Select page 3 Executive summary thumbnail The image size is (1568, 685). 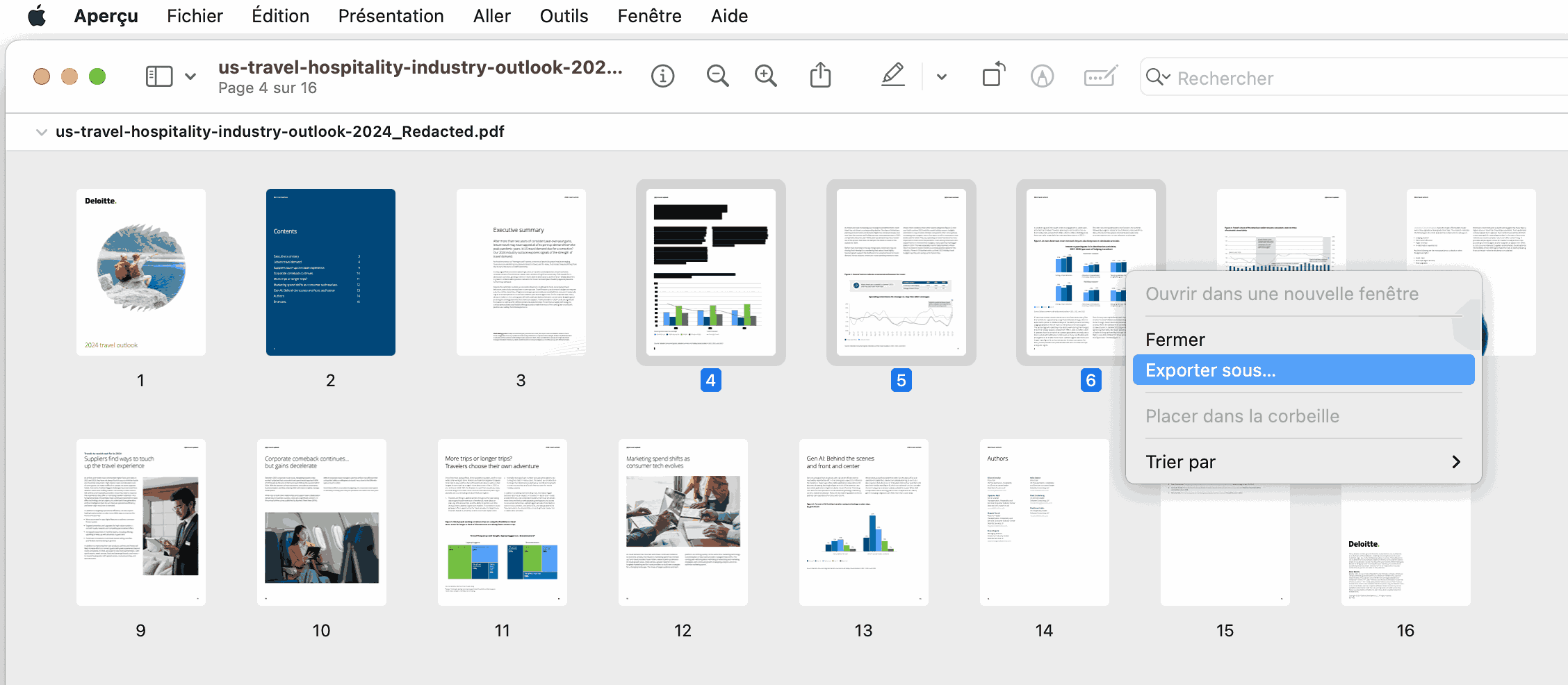coord(521,272)
